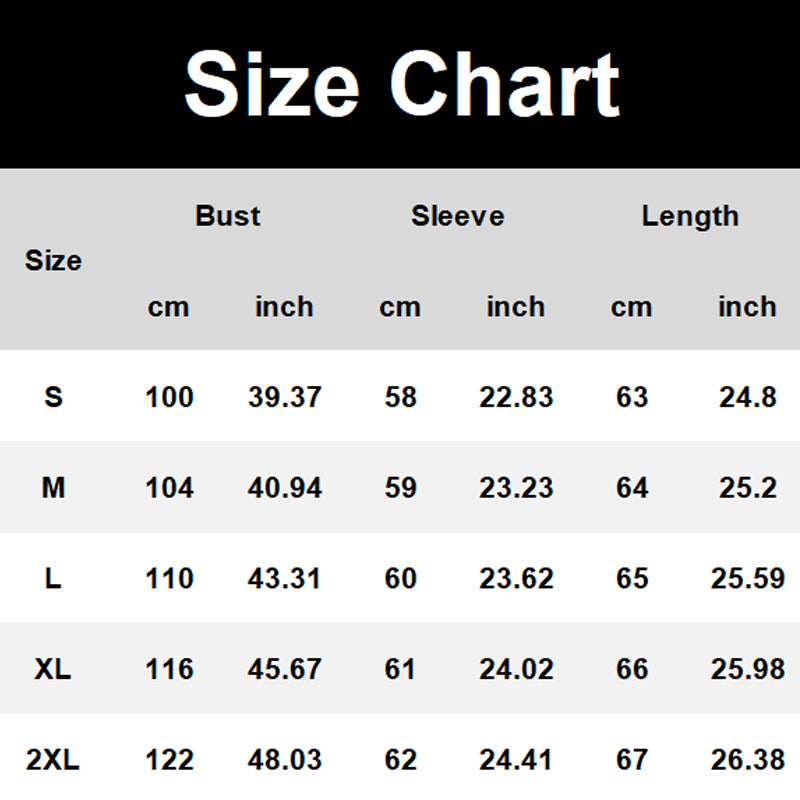This screenshot has width=800, height=800.
Task: Click the 23.62 sleeve inch value
Action: (x=516, y=579)
